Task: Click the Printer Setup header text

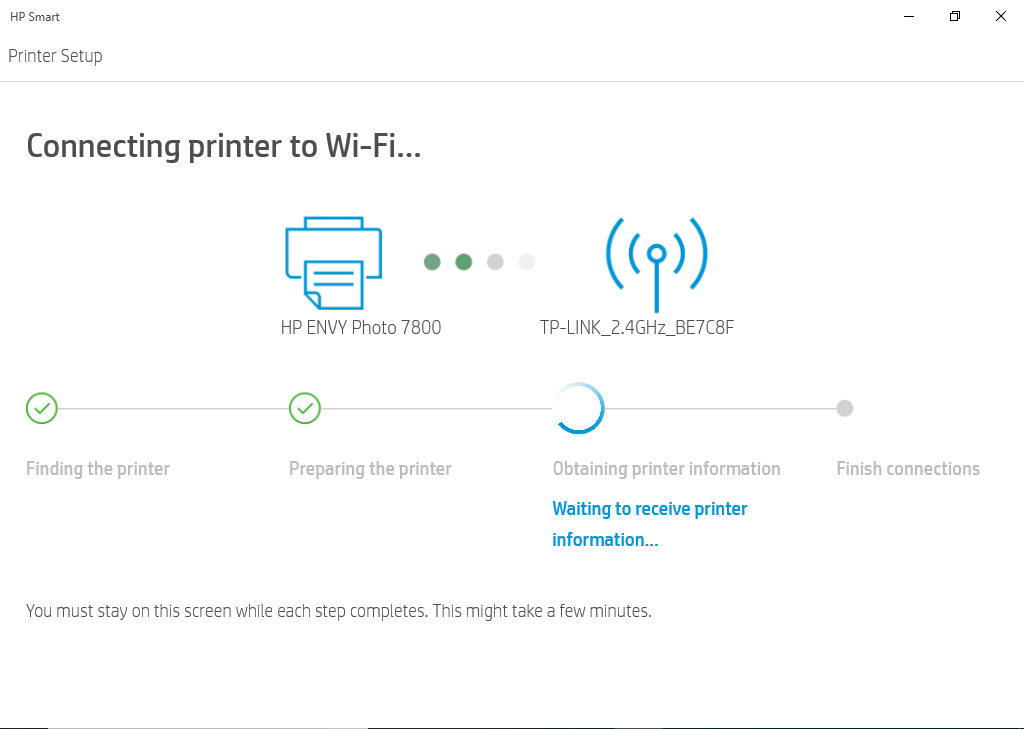Action: (55, 56)
